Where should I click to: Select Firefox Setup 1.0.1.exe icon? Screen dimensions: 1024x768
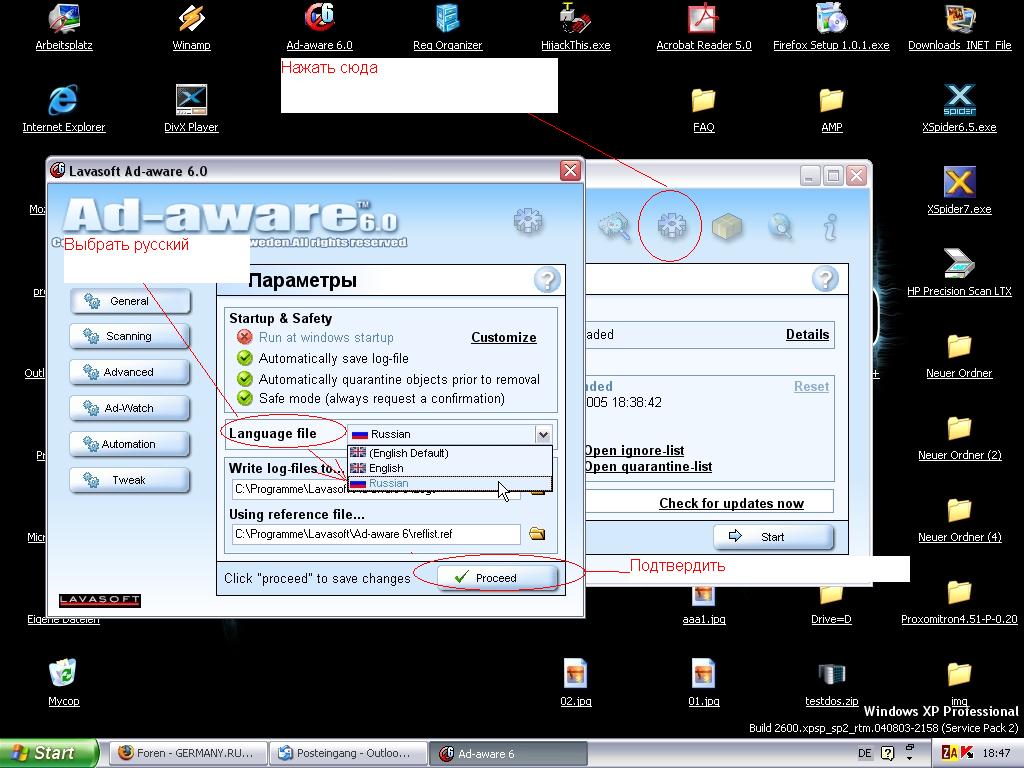[x=831, y=27]
